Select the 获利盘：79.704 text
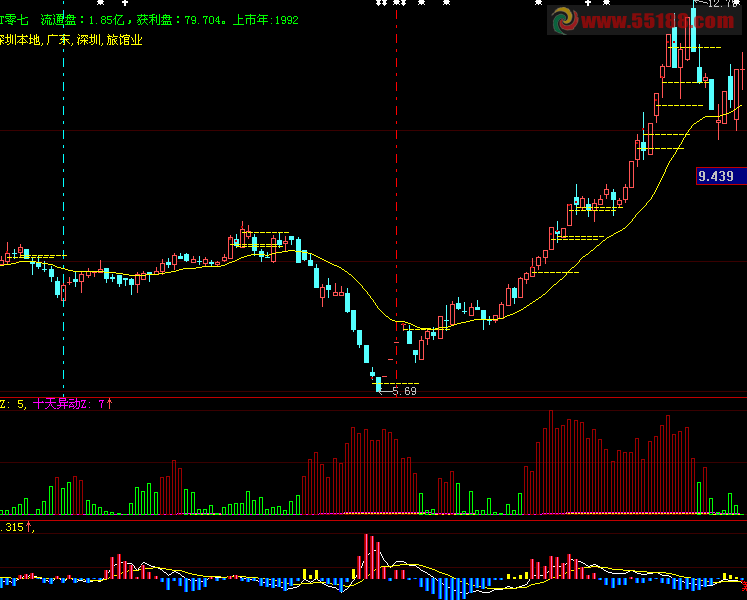The width and height of the screenshot is (747, 600). (x=180, y=20)
